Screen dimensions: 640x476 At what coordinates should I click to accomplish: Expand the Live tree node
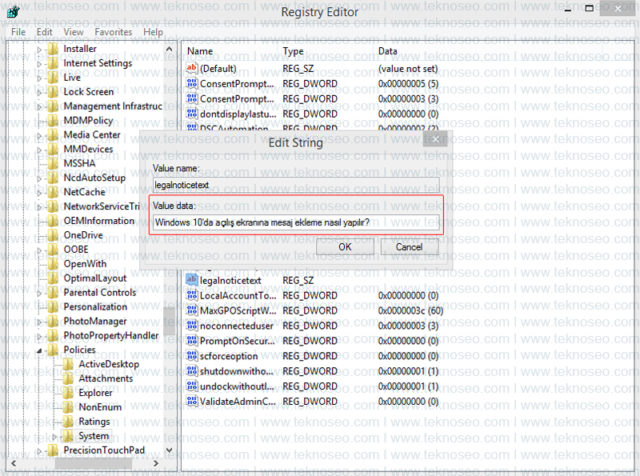tap(40, 78)
